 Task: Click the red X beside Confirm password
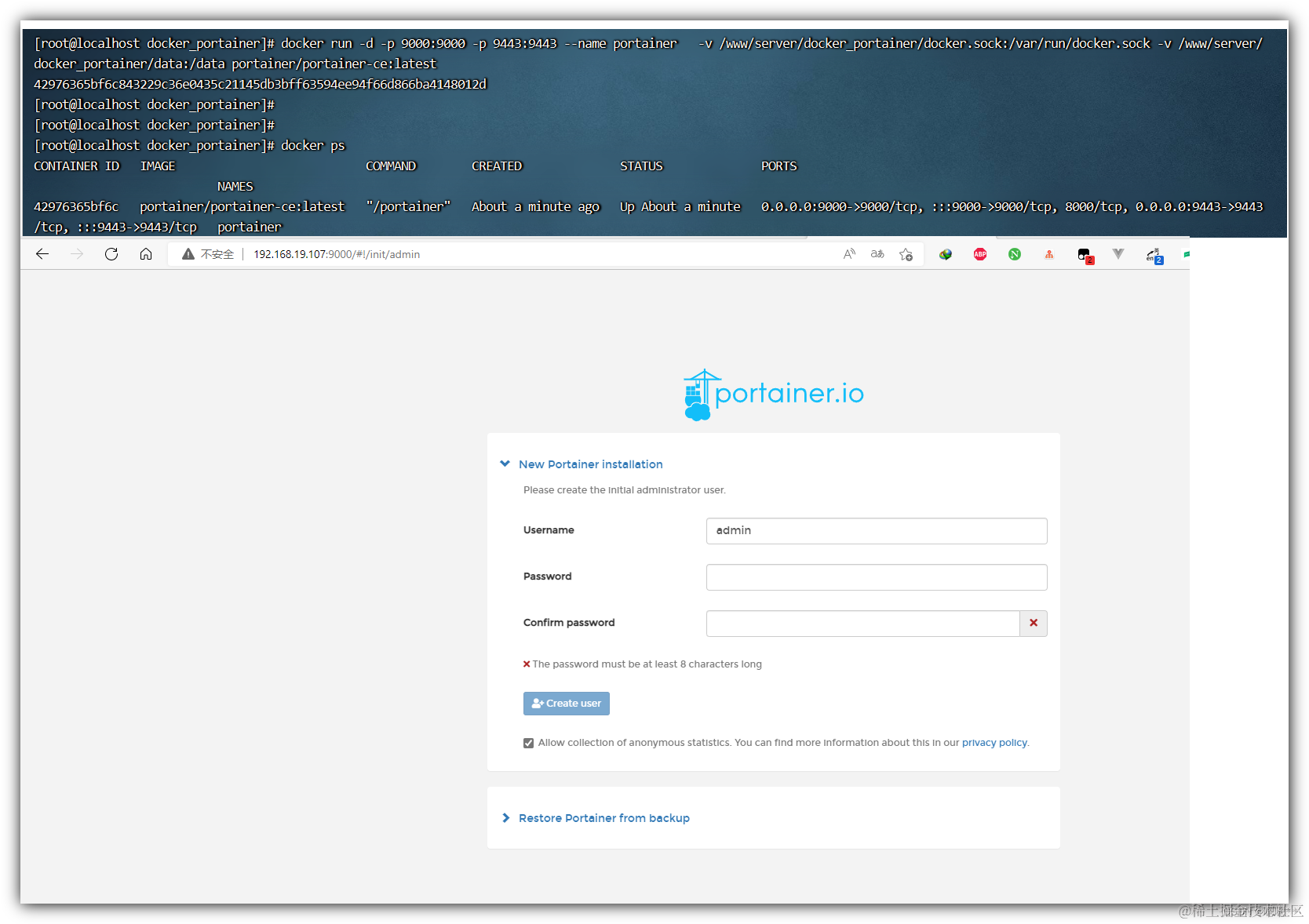pyautogui.click(x=1034, y=624)
